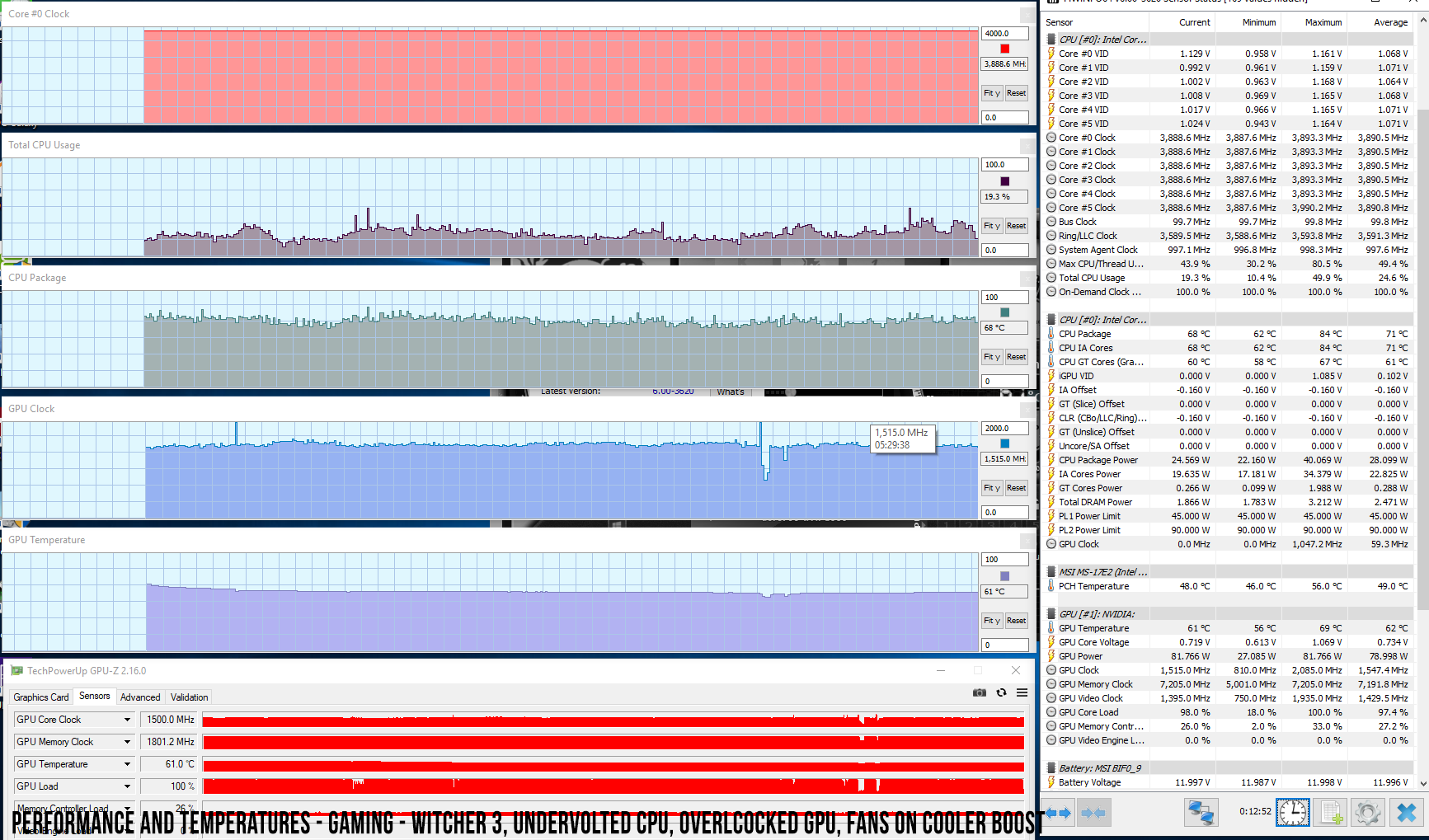Click HWiNFO collapse-columns inward arrows icon
This screenshot has height=840, width=1429.
click(1093, 813)
